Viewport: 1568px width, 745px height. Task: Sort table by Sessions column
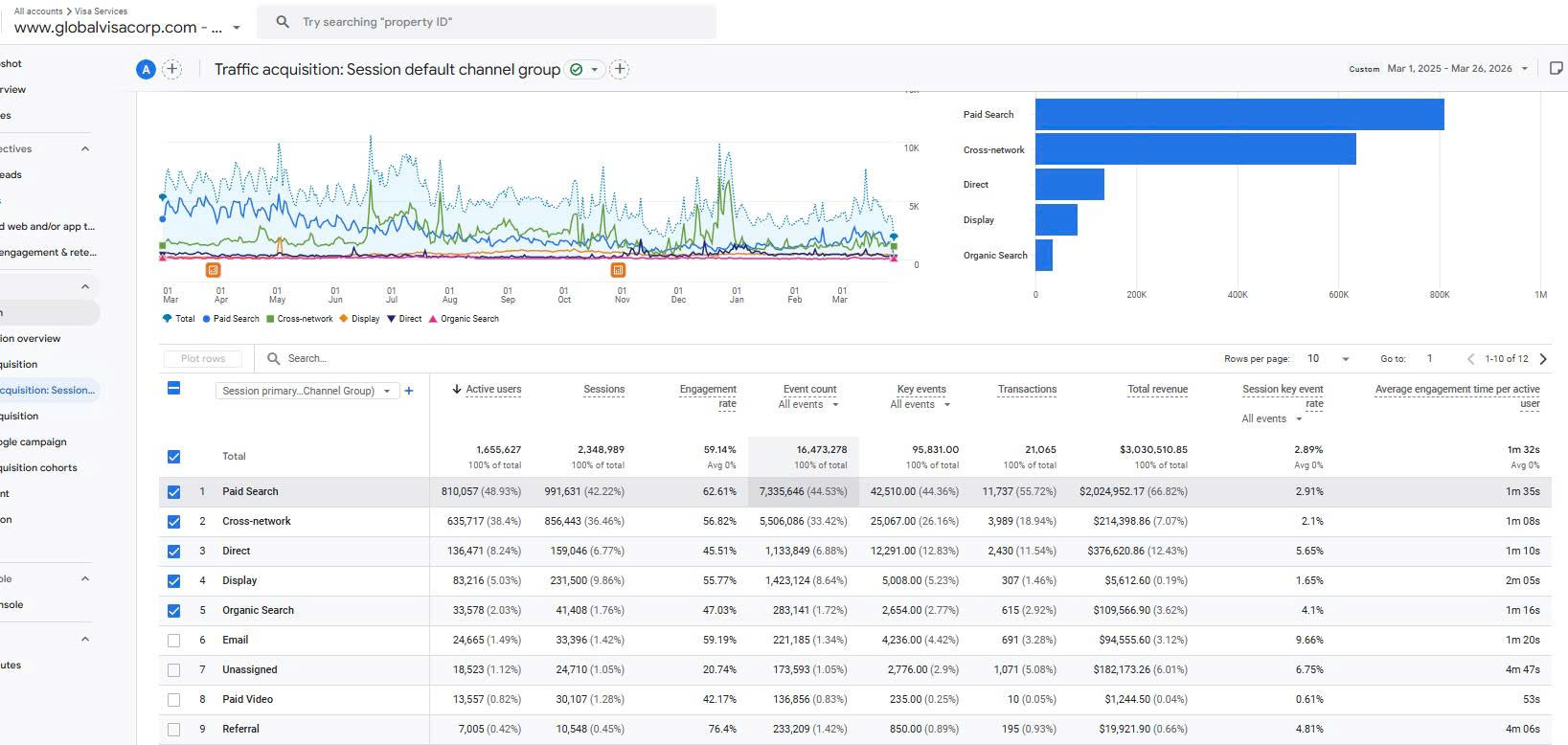pyautogui.click(x=603, y=390)
